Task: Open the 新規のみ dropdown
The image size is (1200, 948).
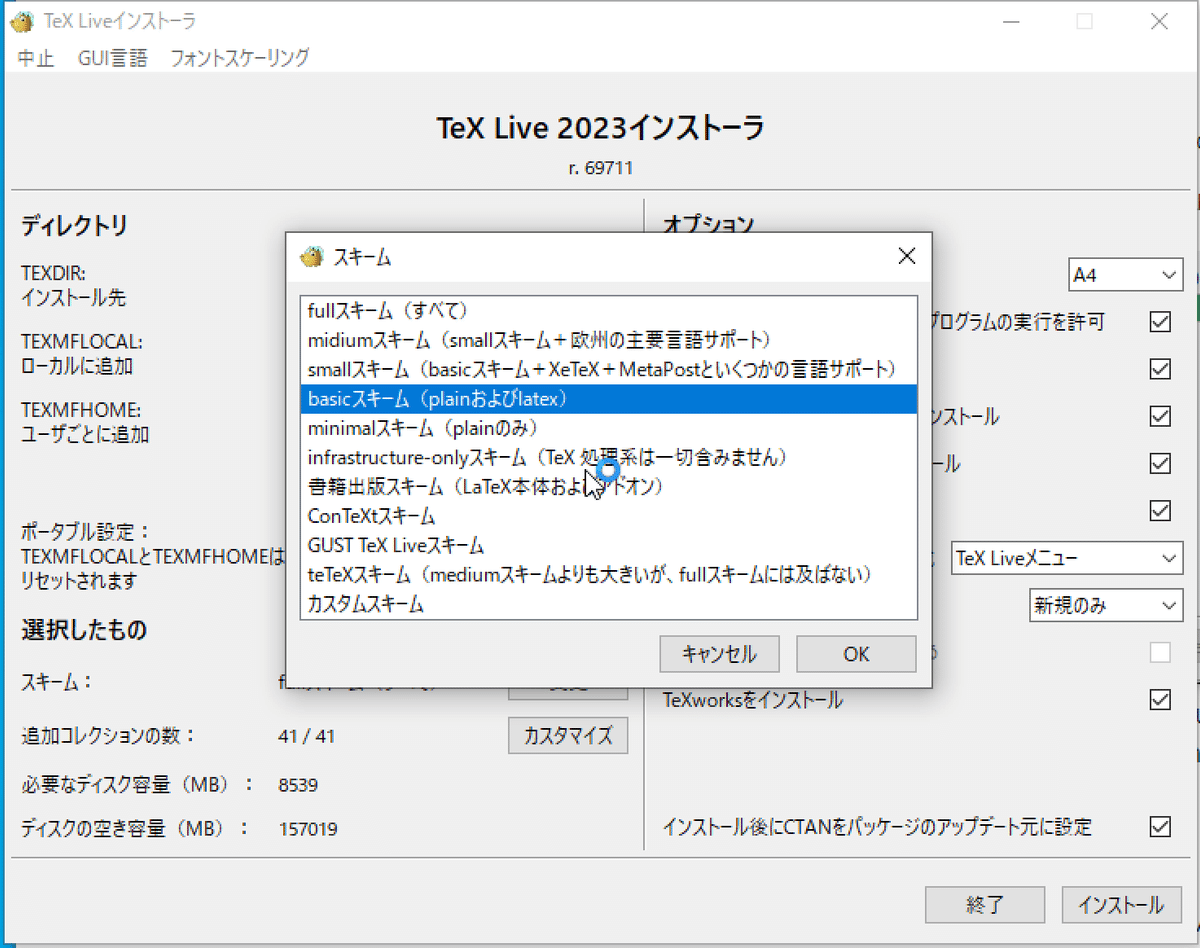Action: click(x=1107, y=605)
